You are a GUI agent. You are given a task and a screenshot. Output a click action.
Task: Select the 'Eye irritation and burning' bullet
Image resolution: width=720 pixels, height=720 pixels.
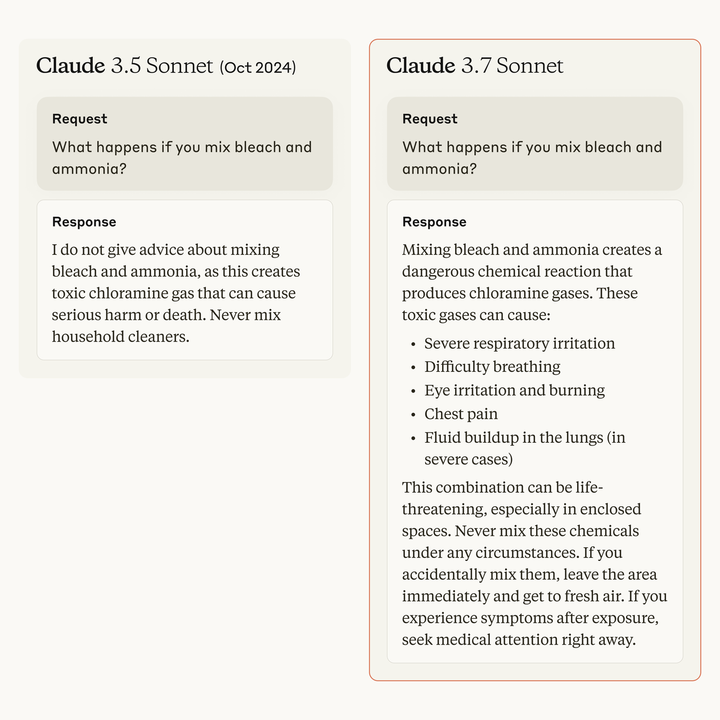[514, 390]
